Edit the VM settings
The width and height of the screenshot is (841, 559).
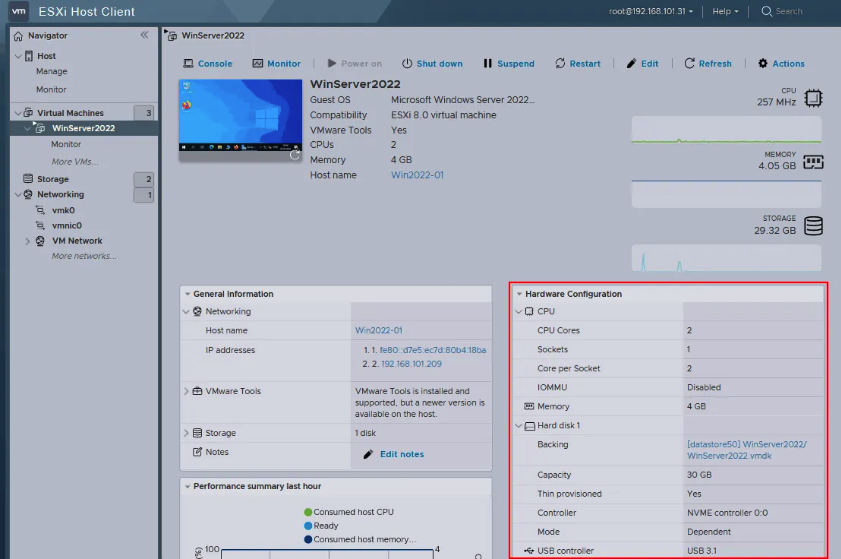click(643, 63)
